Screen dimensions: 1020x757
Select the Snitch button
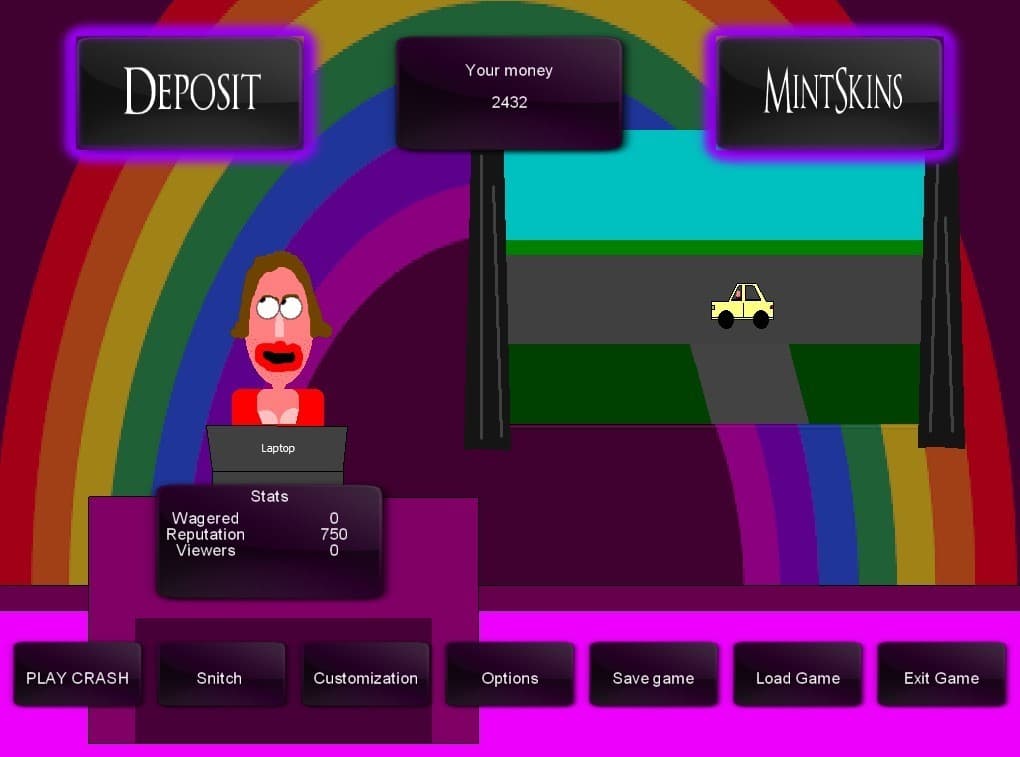[221, 674]
